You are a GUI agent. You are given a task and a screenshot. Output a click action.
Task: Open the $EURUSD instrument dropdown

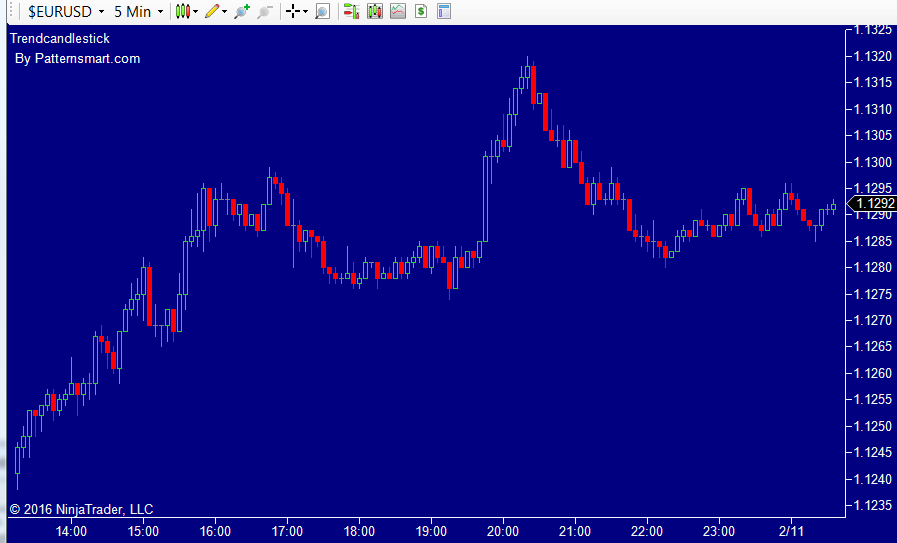pyautogui.click(x=66, y=11)
